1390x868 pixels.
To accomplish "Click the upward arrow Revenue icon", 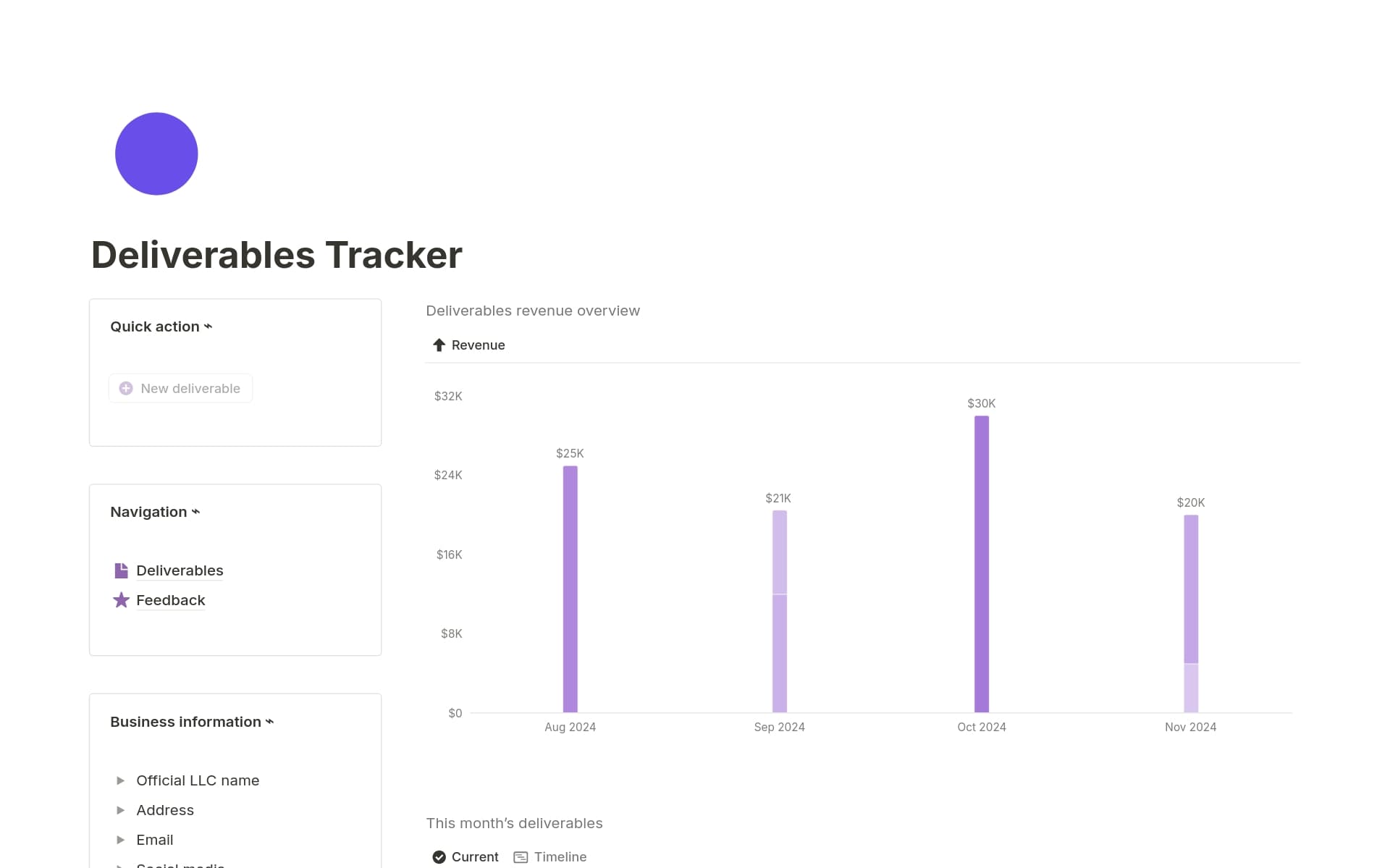I will tap(439, 345).
